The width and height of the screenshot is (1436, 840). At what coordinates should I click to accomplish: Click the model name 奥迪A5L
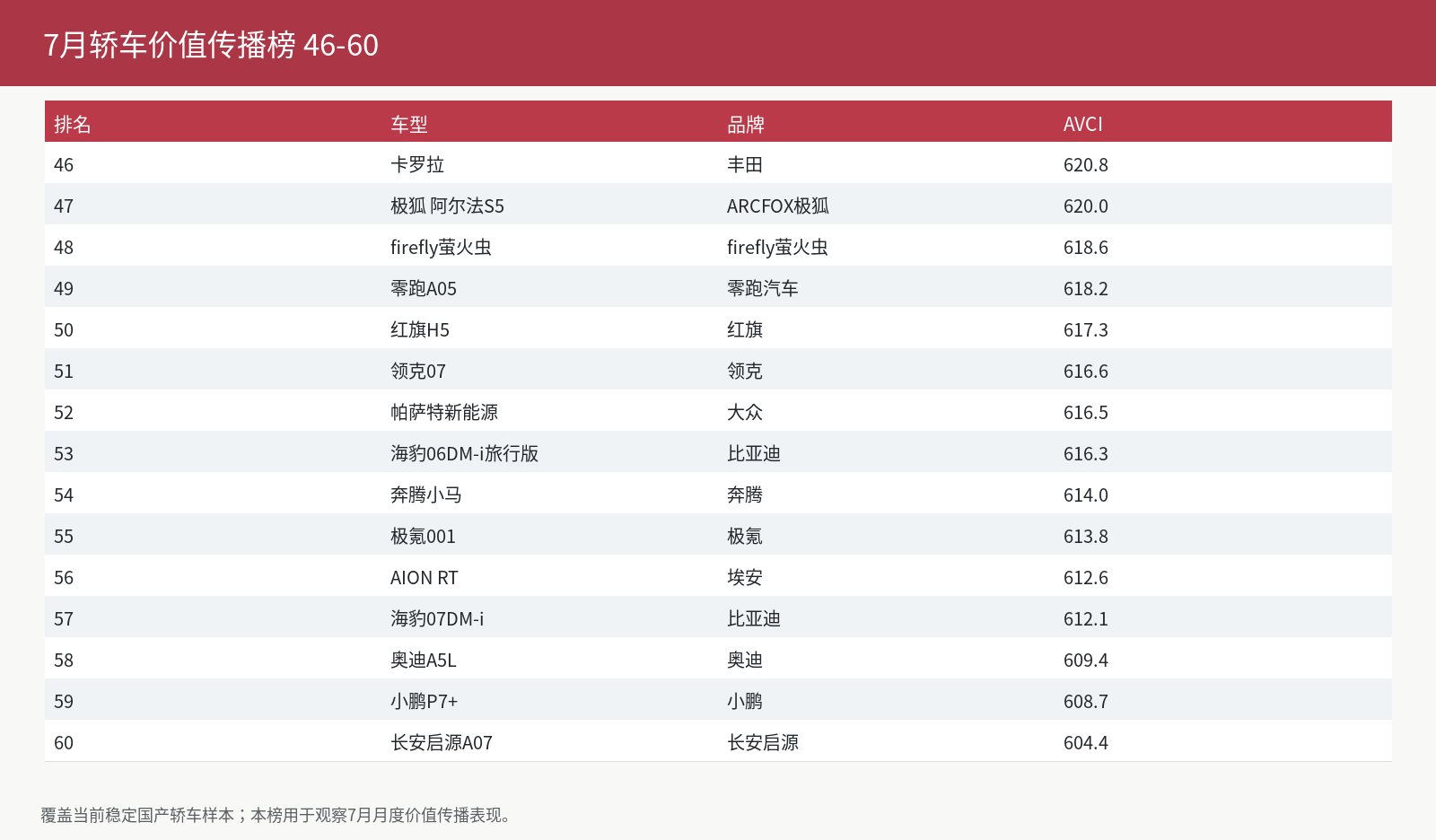424,661
